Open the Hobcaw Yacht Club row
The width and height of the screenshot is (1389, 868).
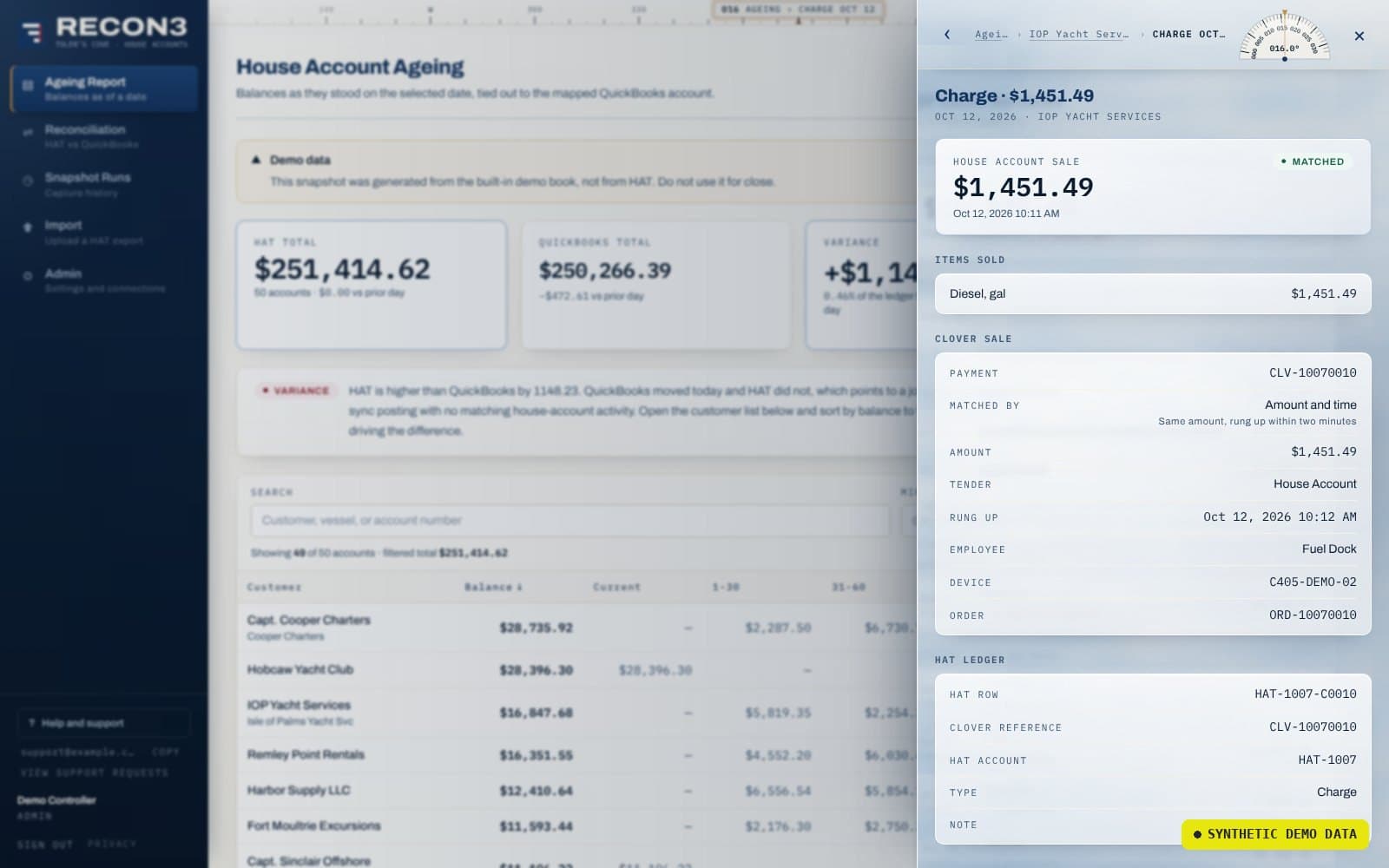[x=577, y=669]
